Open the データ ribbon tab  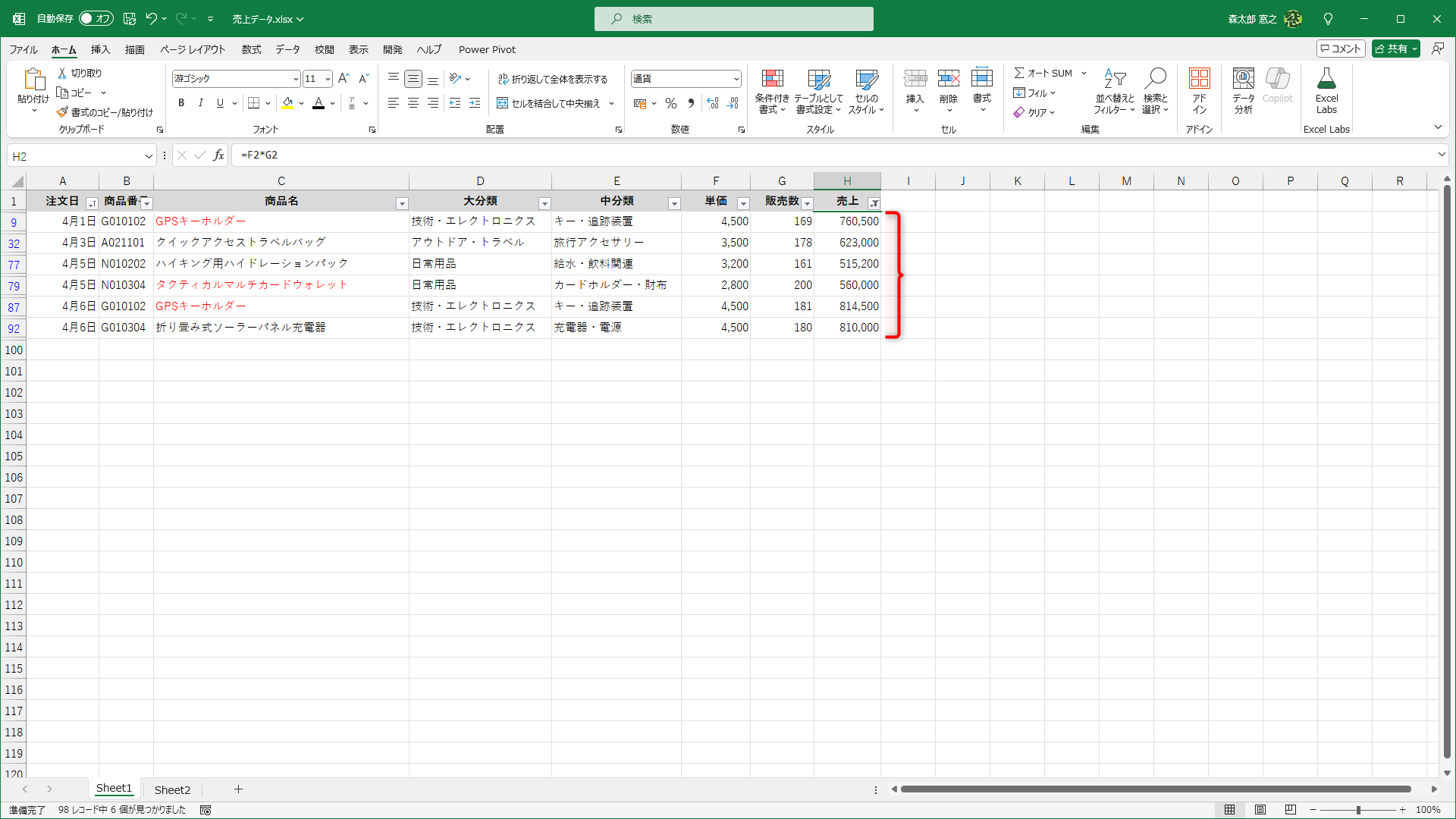coord(287,49)
